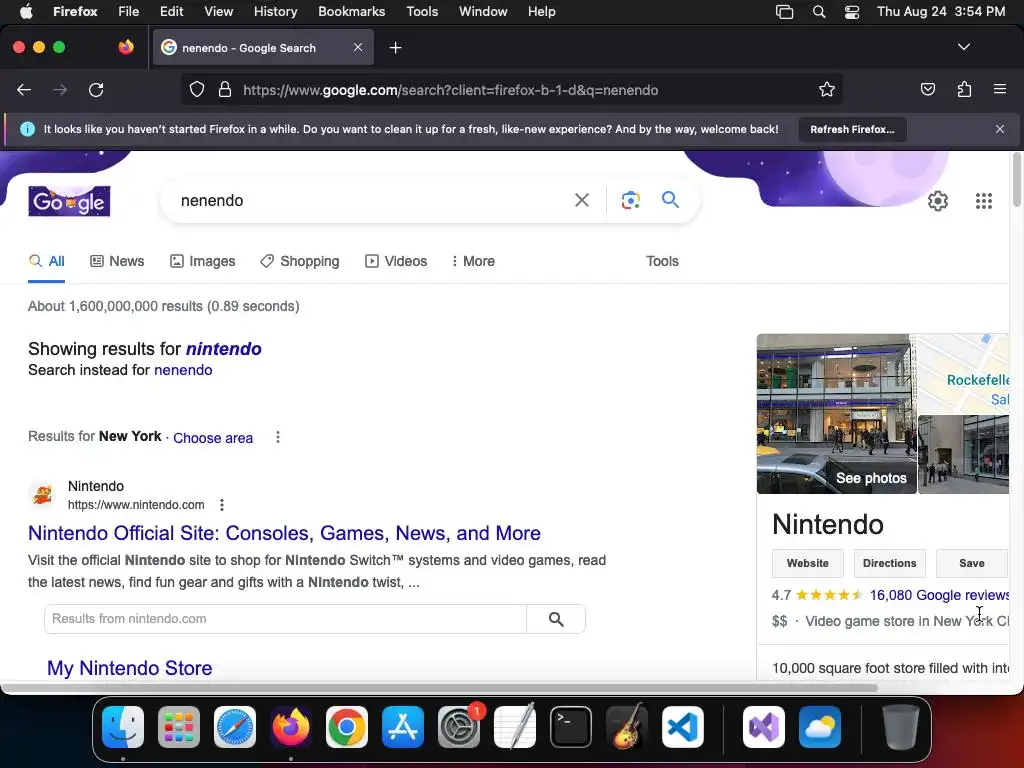1024x768 pixels.
Task: Open Spotlight search in the menu bar
Action: coord(819,12)
